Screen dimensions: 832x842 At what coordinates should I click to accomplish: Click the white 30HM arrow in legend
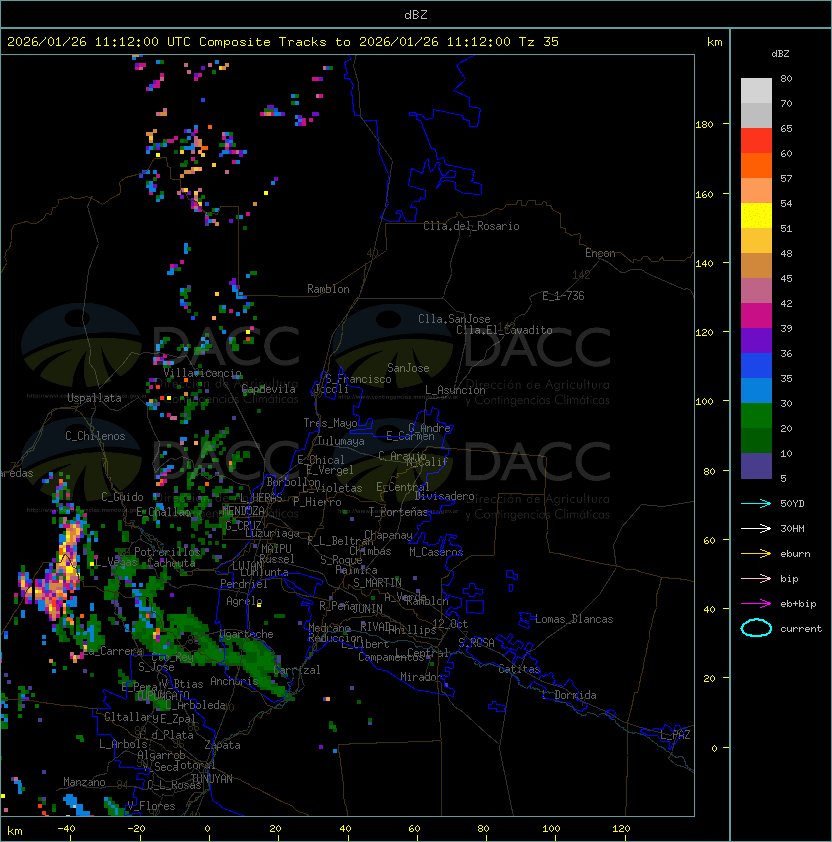(756, 528)
